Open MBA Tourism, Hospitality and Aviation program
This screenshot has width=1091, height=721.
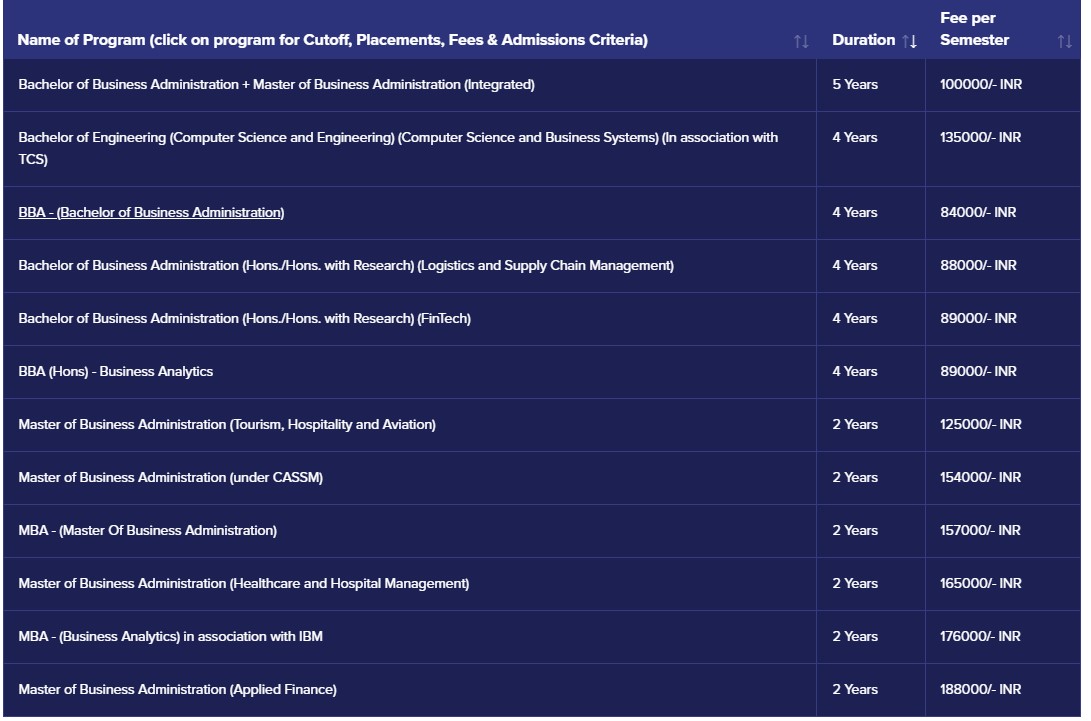[226, 425]
